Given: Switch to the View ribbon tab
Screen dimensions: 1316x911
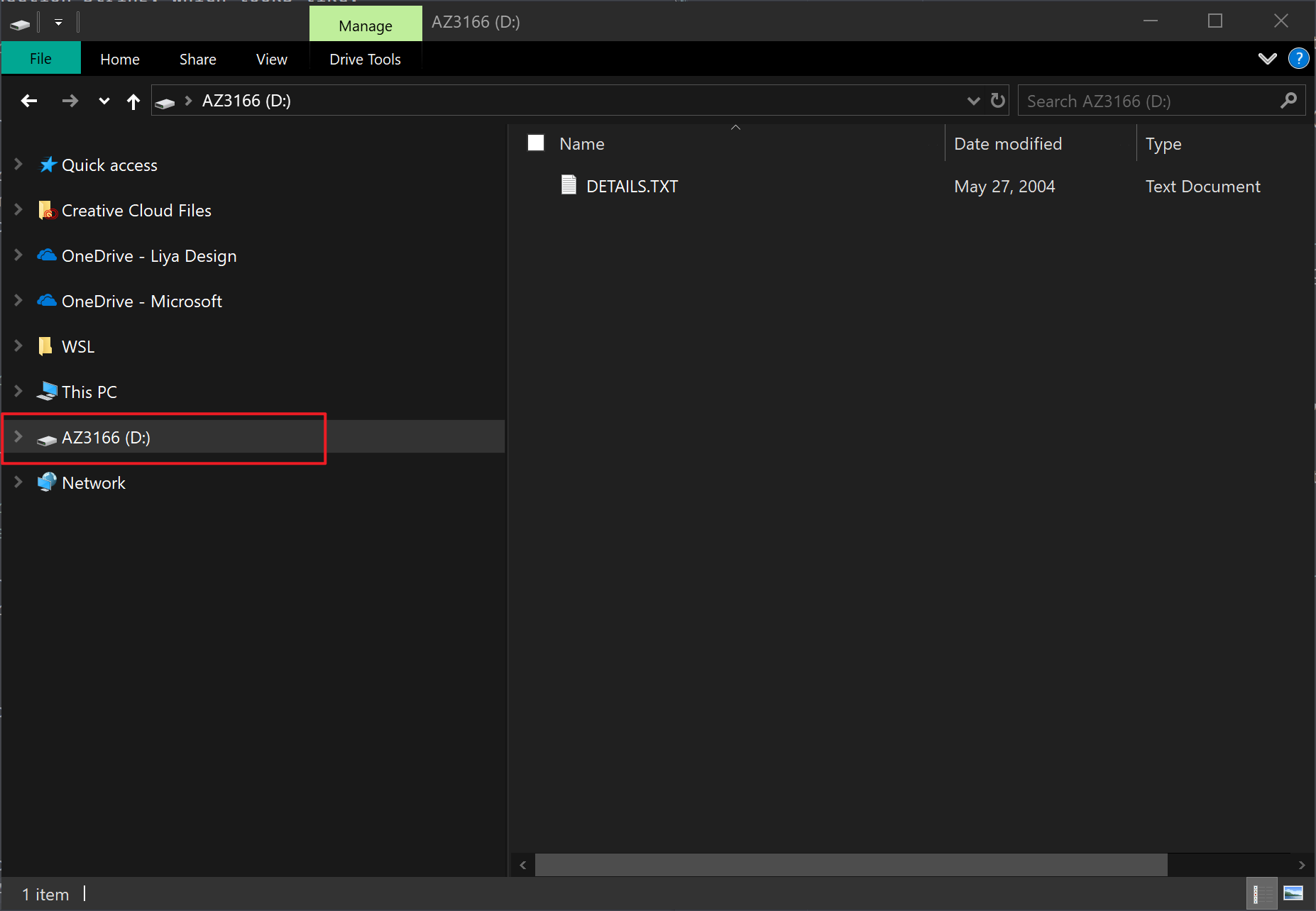Looking at the screenshot, I should pyautogui.click(x=271, y=59).
